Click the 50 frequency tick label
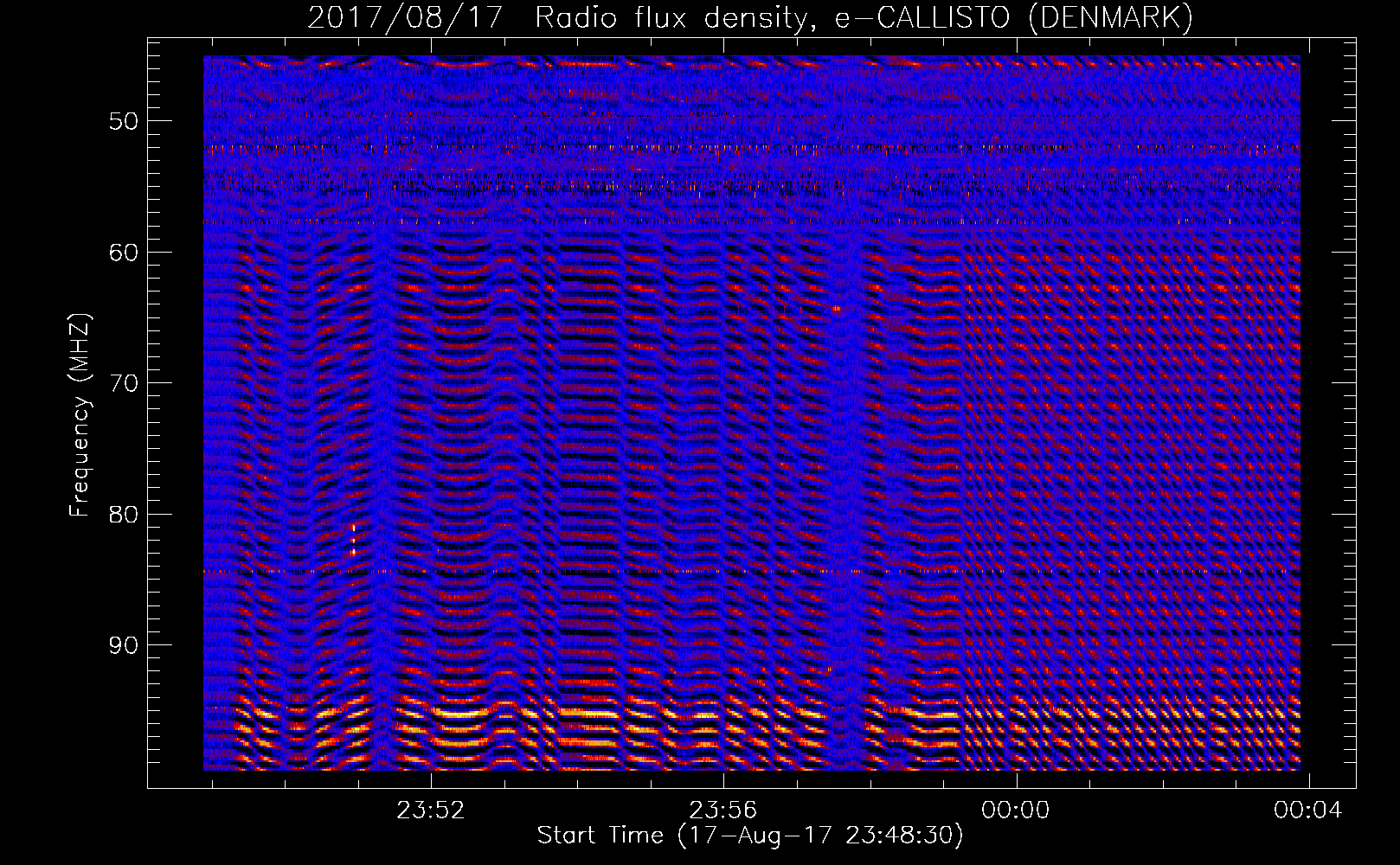1400x865 pixels. pos(124,121)
